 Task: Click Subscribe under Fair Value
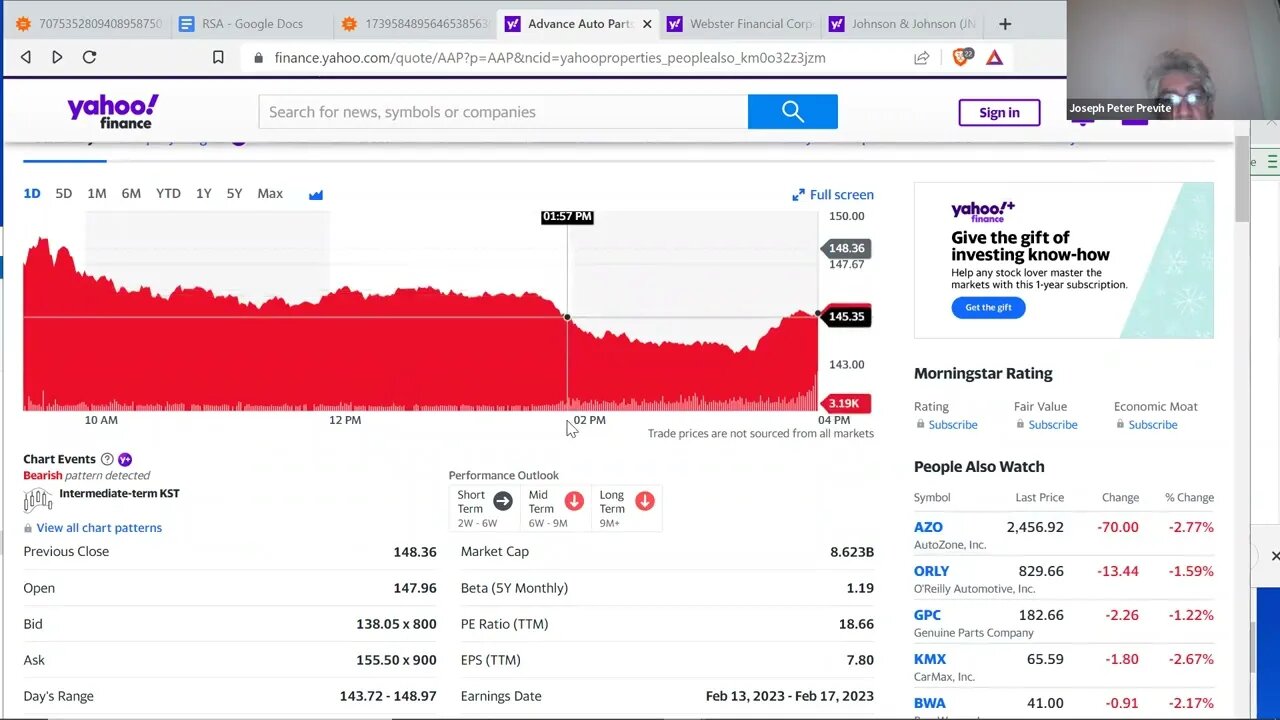coord(1053,425)
